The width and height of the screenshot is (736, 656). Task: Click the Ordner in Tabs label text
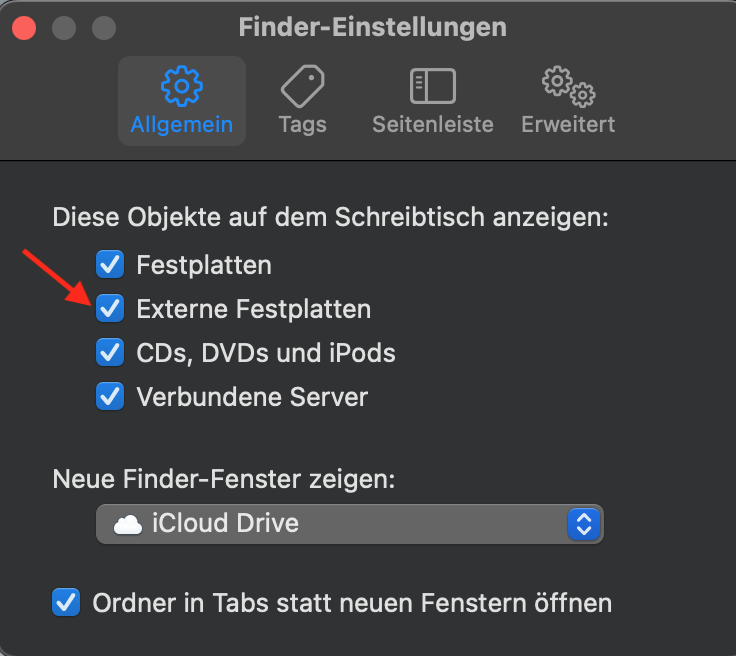[351, 603]
